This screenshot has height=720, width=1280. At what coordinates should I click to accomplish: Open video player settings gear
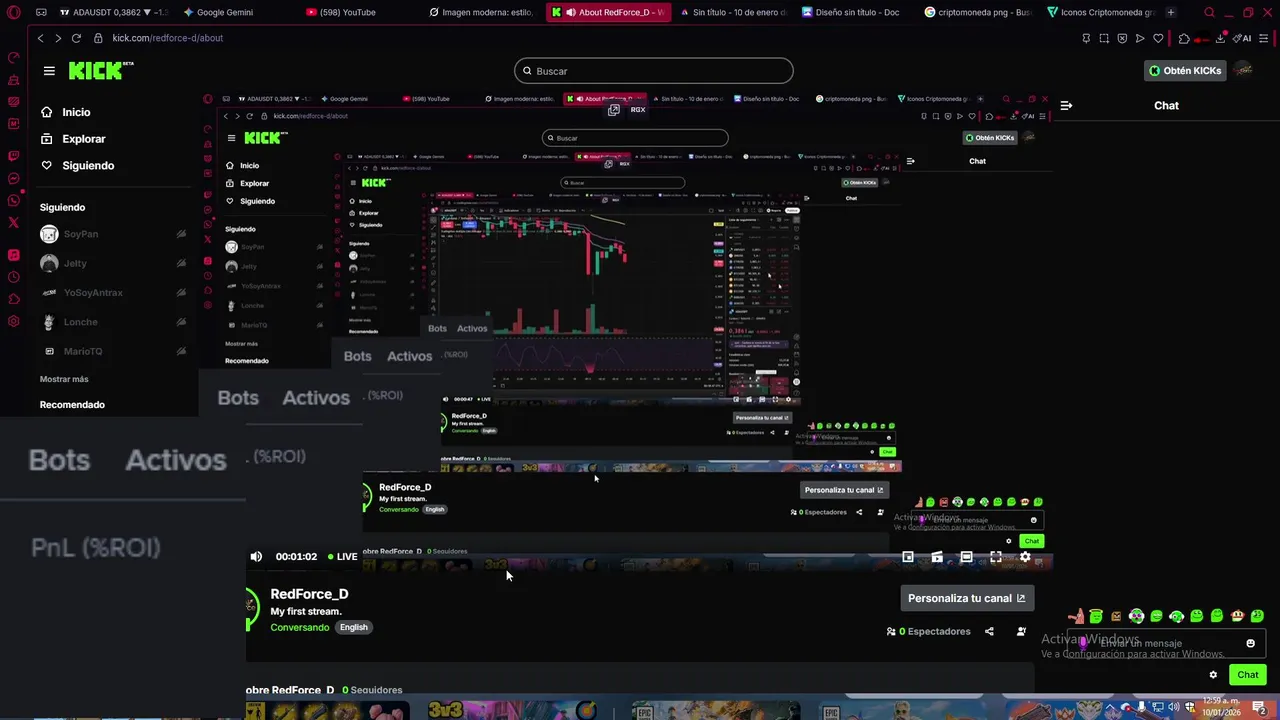click(x=1025, y=557)
